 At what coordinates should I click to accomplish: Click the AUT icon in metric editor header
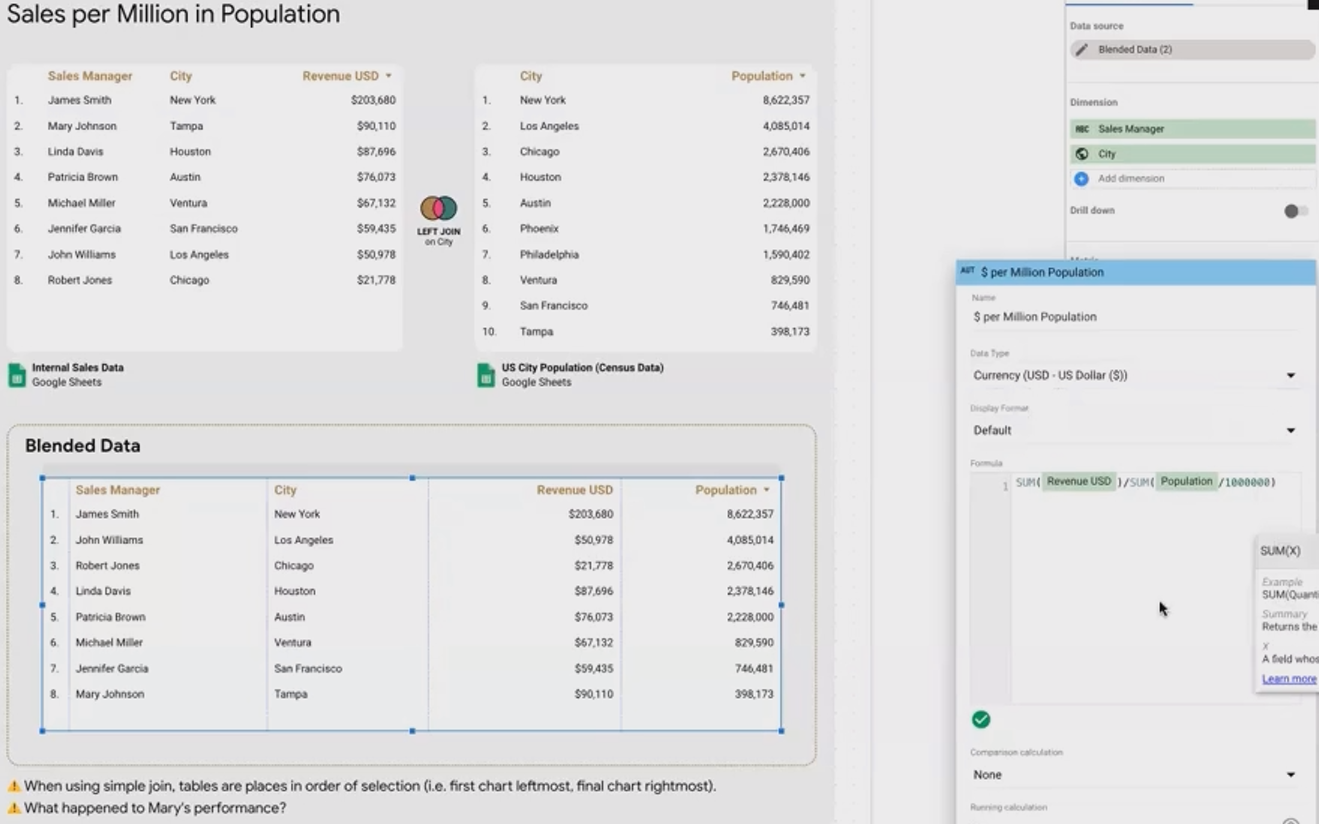point(967,271)
